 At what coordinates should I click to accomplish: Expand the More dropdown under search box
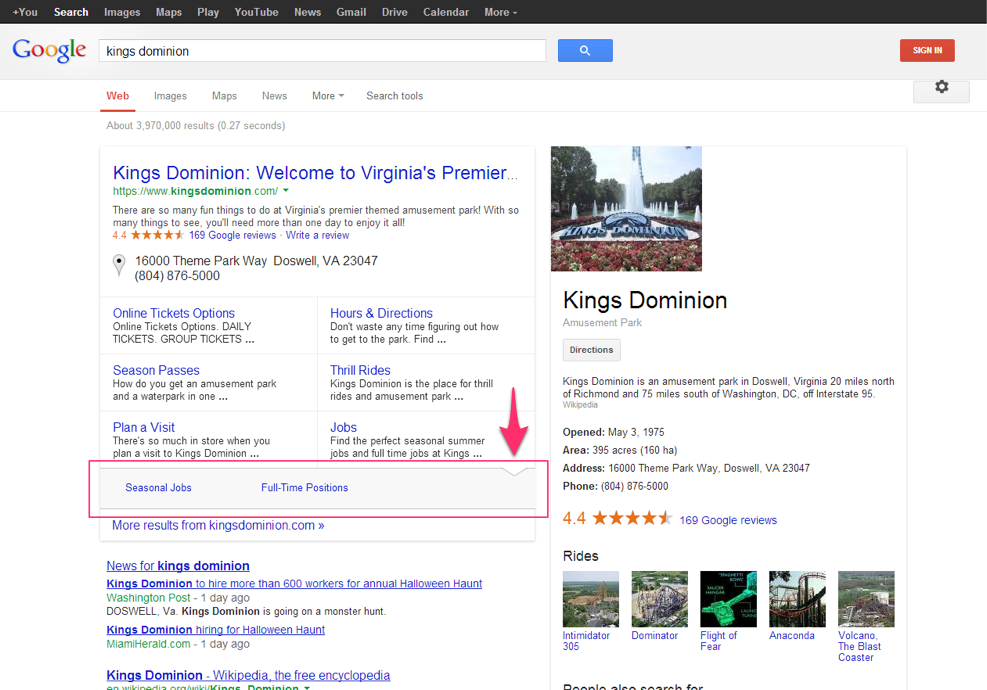click(x=328, y=96)
